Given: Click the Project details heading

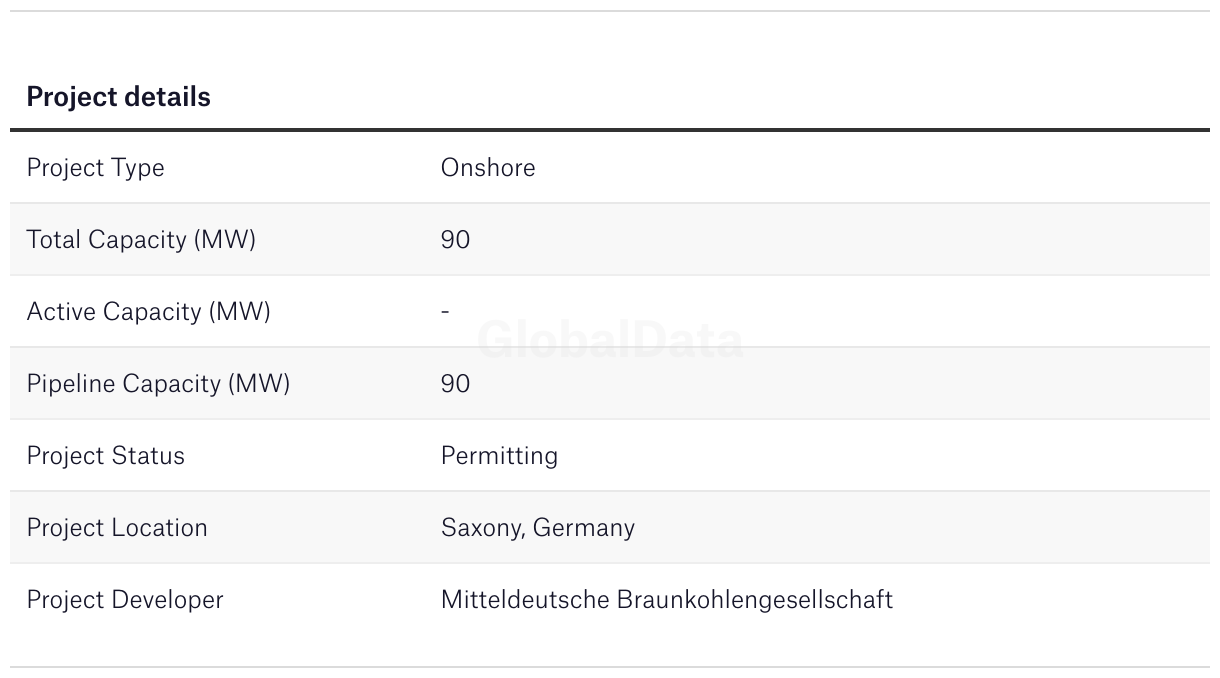Looking at the screenshot, I should point(118,97).
